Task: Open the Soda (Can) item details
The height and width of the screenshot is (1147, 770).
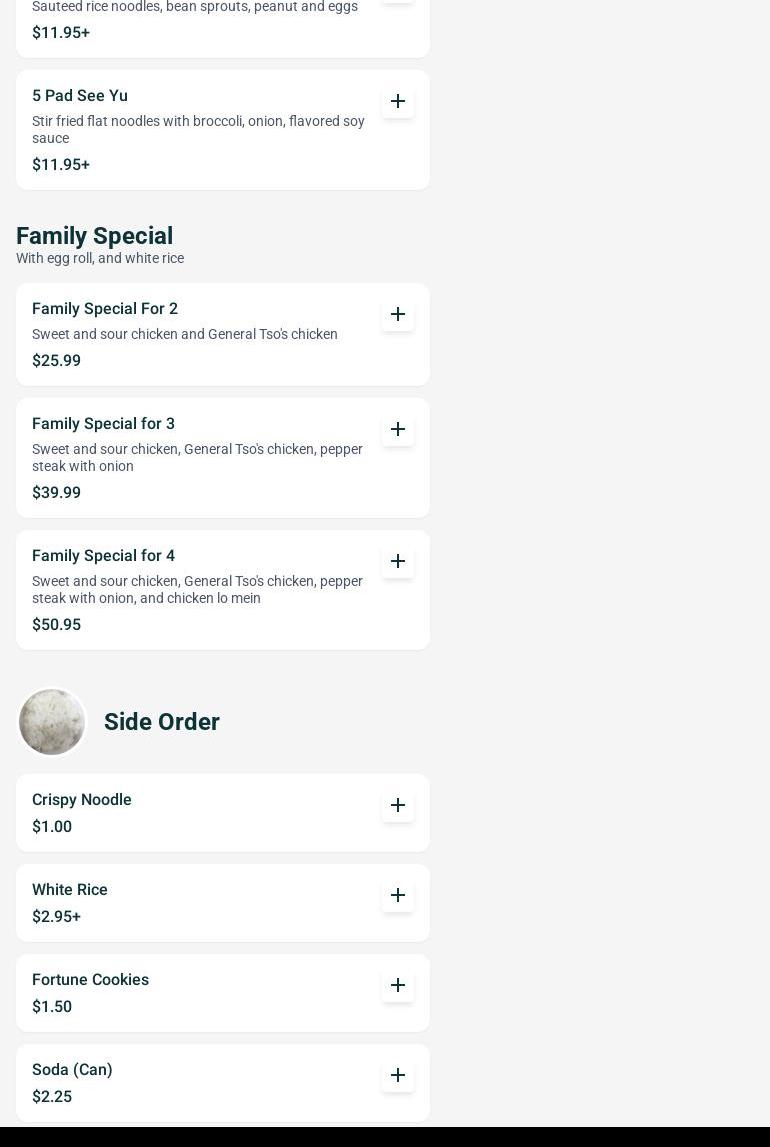Action: (72, 1070)
